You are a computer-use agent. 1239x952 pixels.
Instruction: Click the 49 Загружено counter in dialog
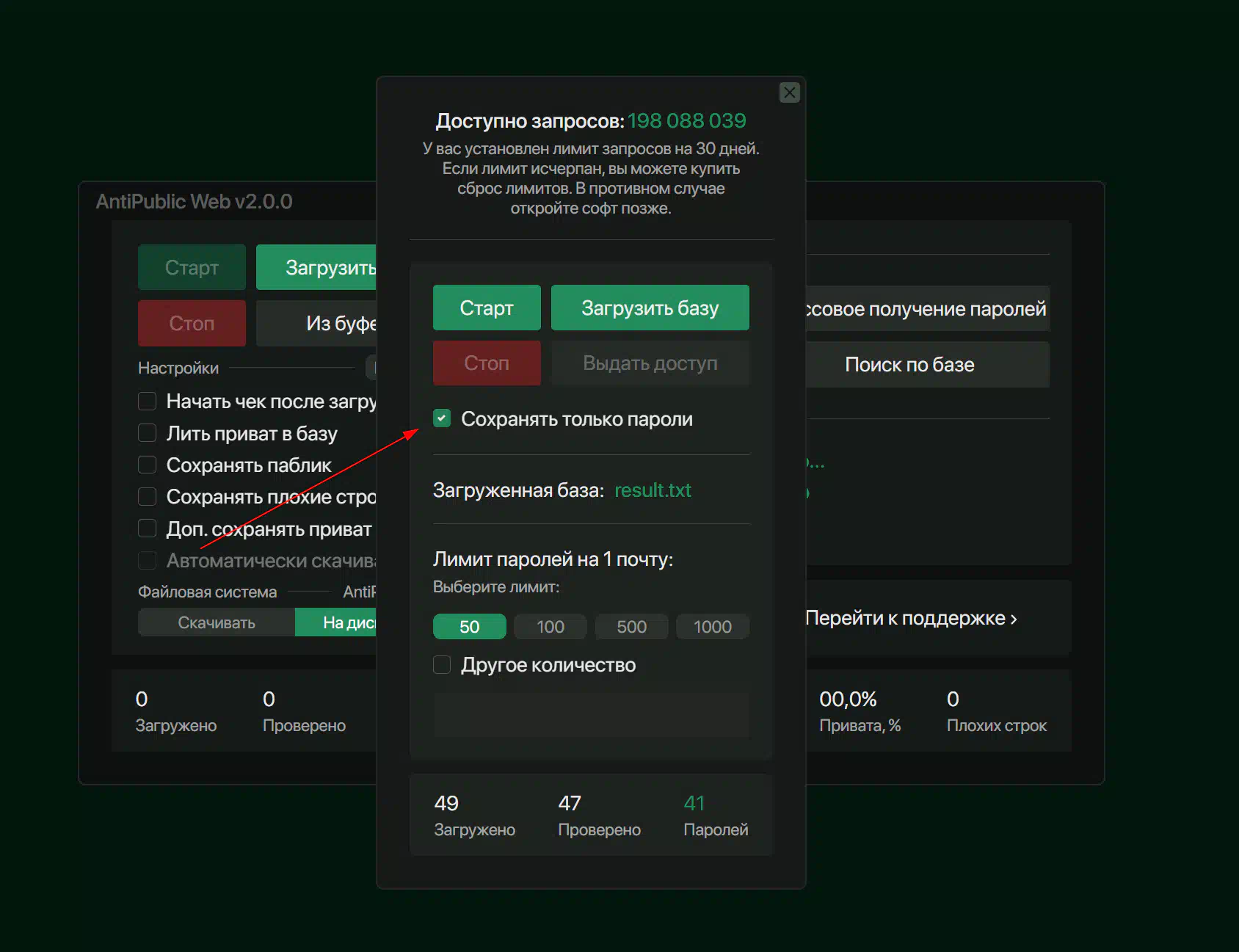click(474, 815)
